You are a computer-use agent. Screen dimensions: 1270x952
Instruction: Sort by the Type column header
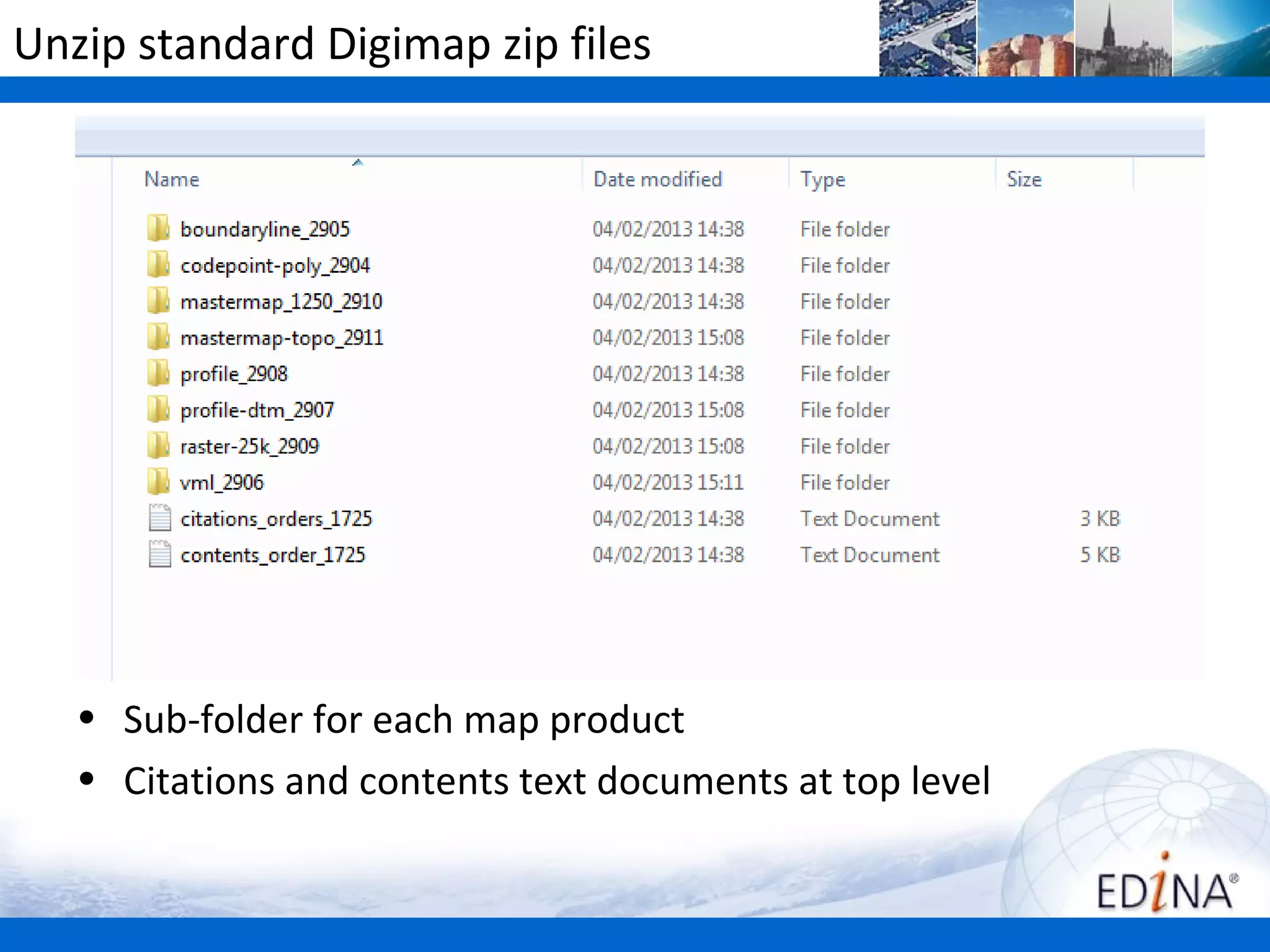click(x=822, y=180)
